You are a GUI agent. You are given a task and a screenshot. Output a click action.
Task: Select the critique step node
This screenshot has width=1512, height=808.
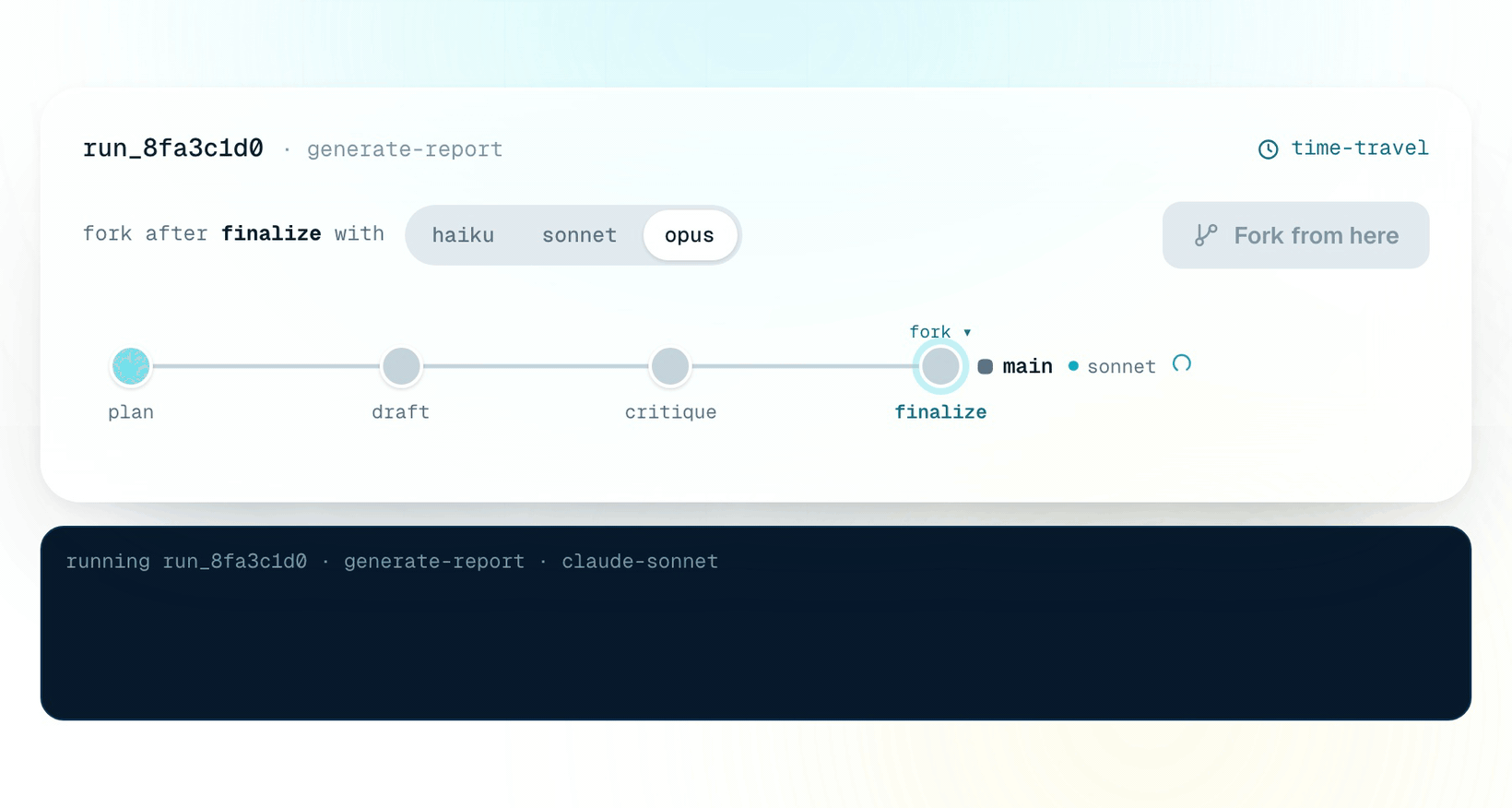670,366
